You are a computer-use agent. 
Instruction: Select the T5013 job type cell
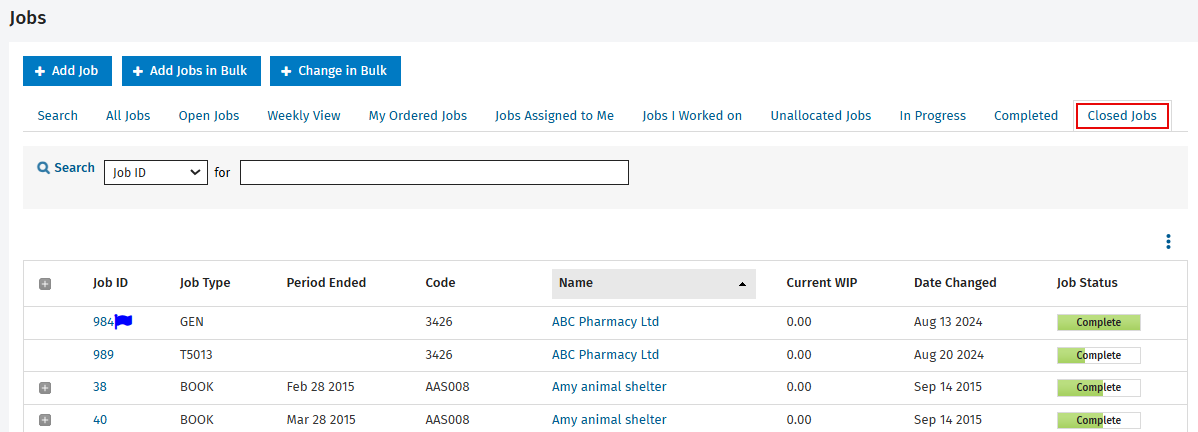[x=196, y=355]
